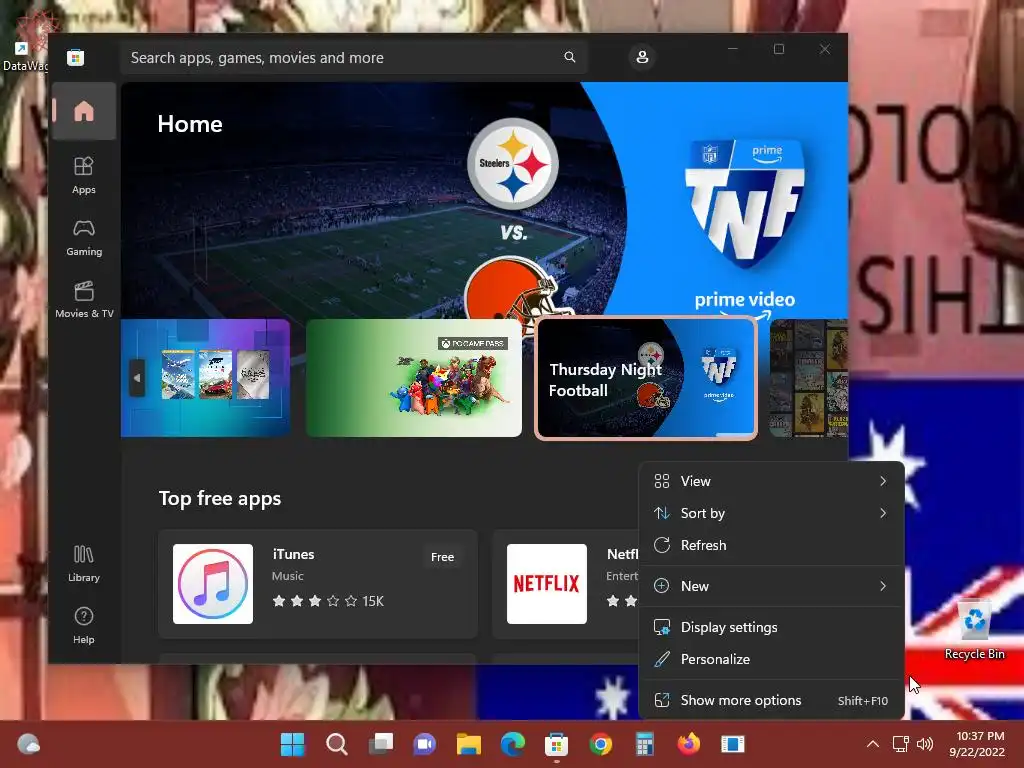Image resolution: width=1024 pixels, height=768 pixels.
Task: Click the prime video TNF hero banner
Action: pyautogui.click(x=484, y=200)
